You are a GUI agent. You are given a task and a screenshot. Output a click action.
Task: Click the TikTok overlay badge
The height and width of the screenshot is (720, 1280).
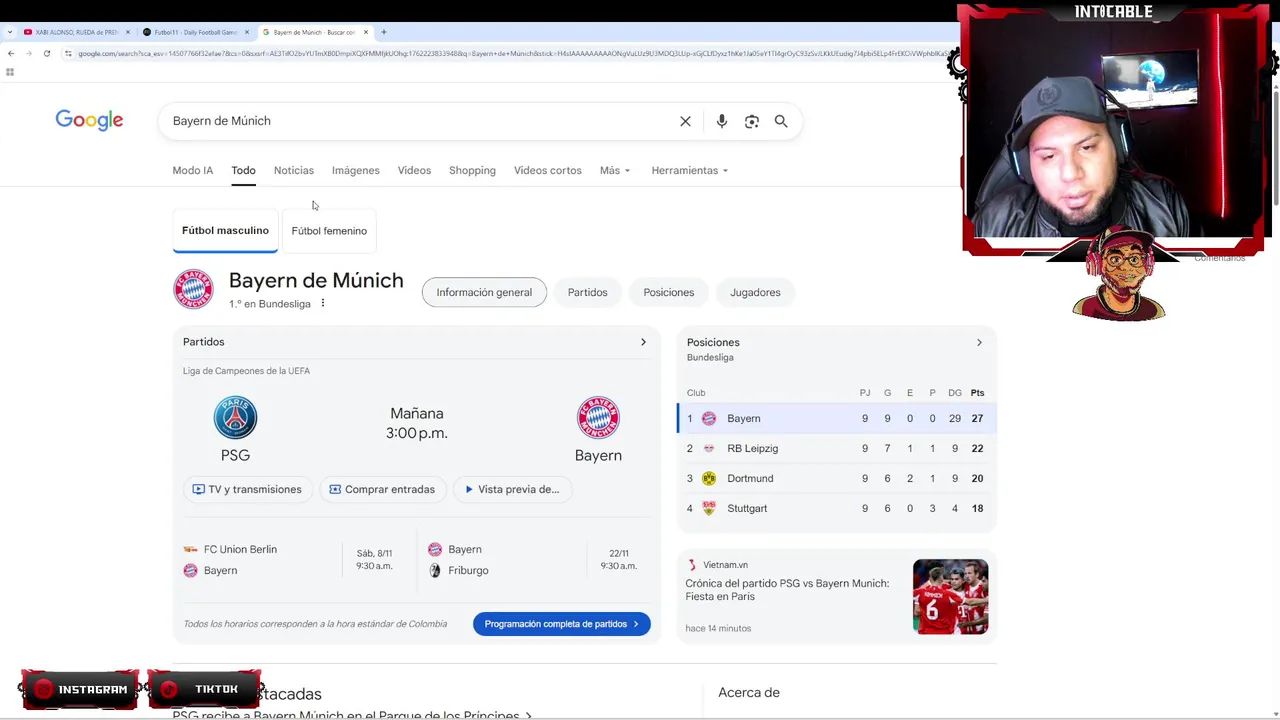(204, 689)
